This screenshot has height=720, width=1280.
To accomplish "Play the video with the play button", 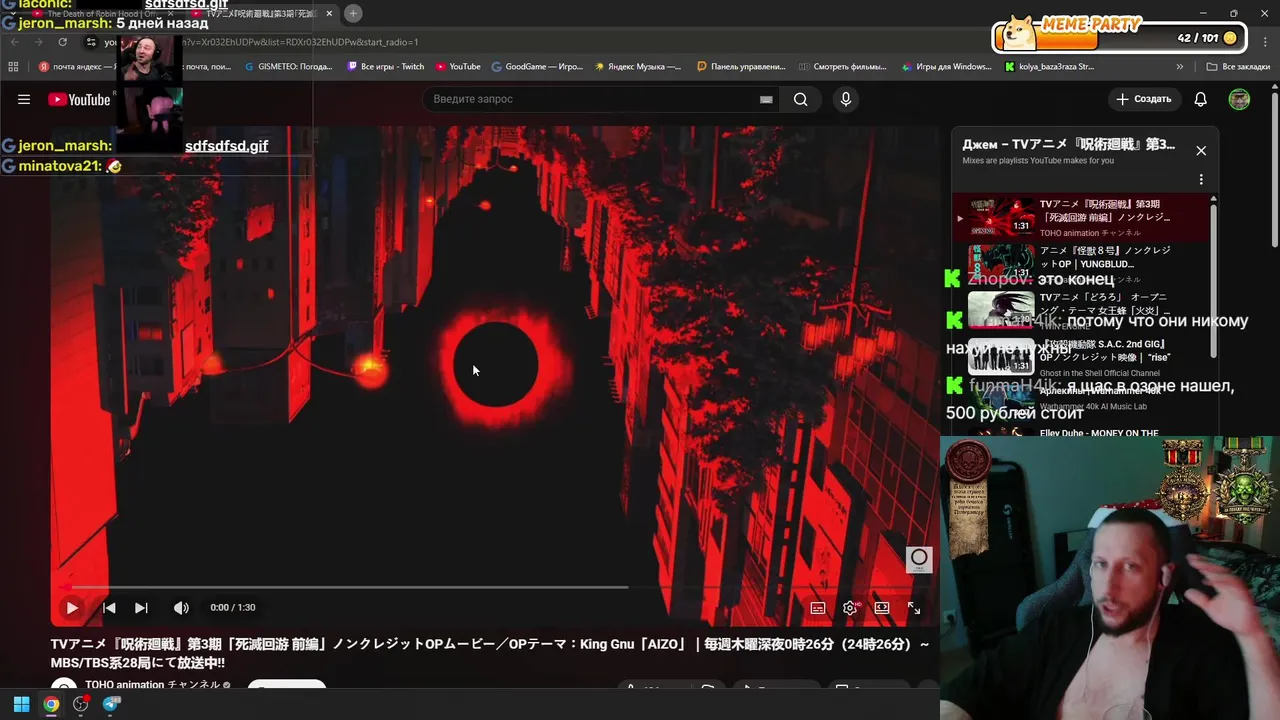I will [x=72, y=607].
